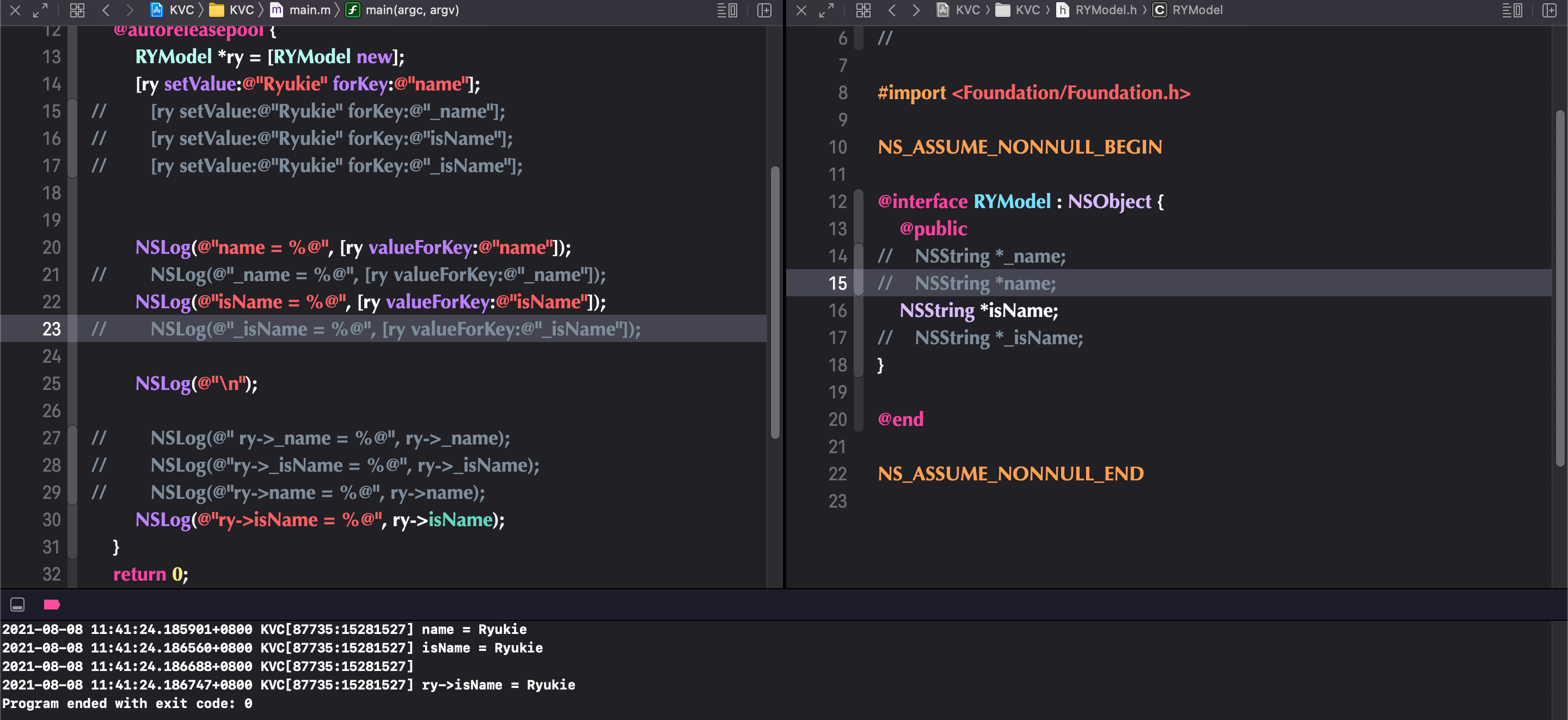Open related items grid in right editor
This screenshot has width=1568, height=720.
[863, 10]
